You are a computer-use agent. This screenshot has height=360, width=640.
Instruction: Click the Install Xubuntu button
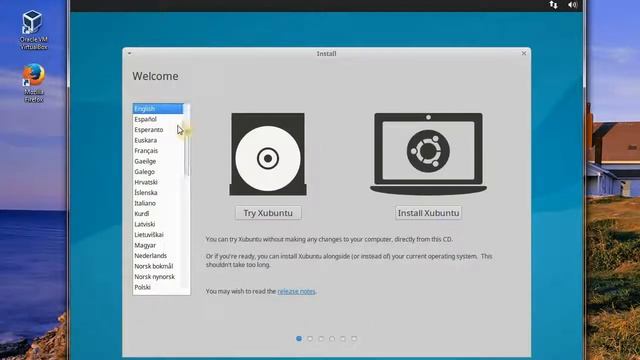(428, 213)
